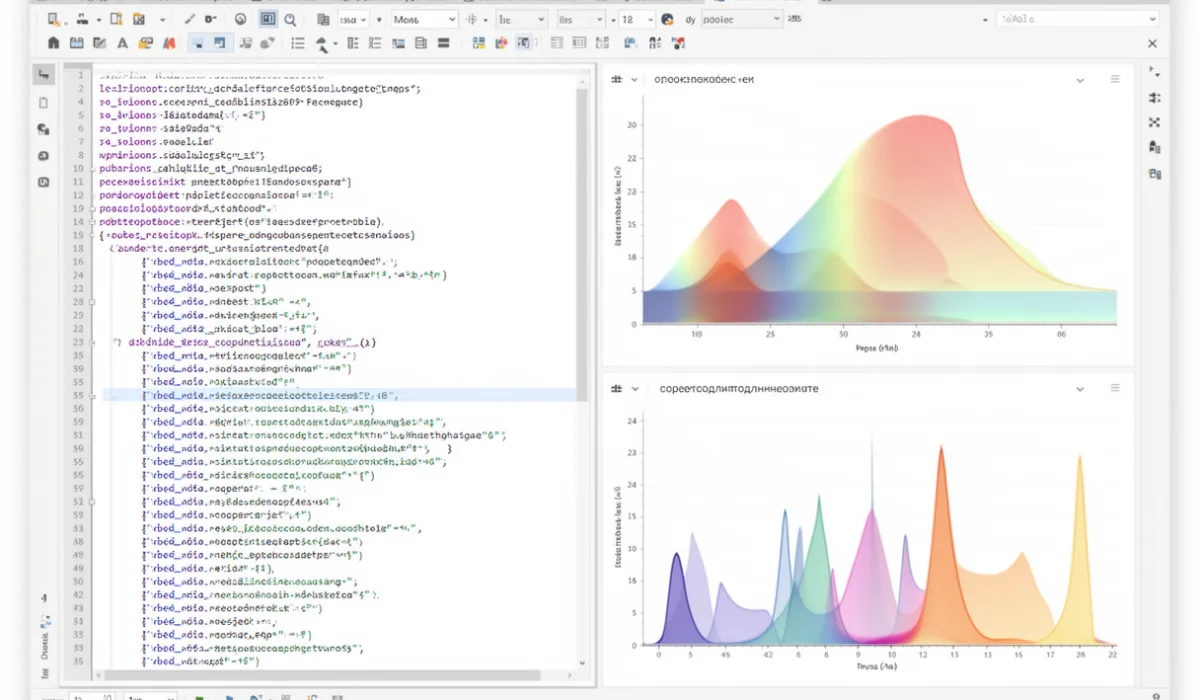Click the top icon in the left sidebar
This screenshot has height=700, width=1200.
[x=44, y=76]
